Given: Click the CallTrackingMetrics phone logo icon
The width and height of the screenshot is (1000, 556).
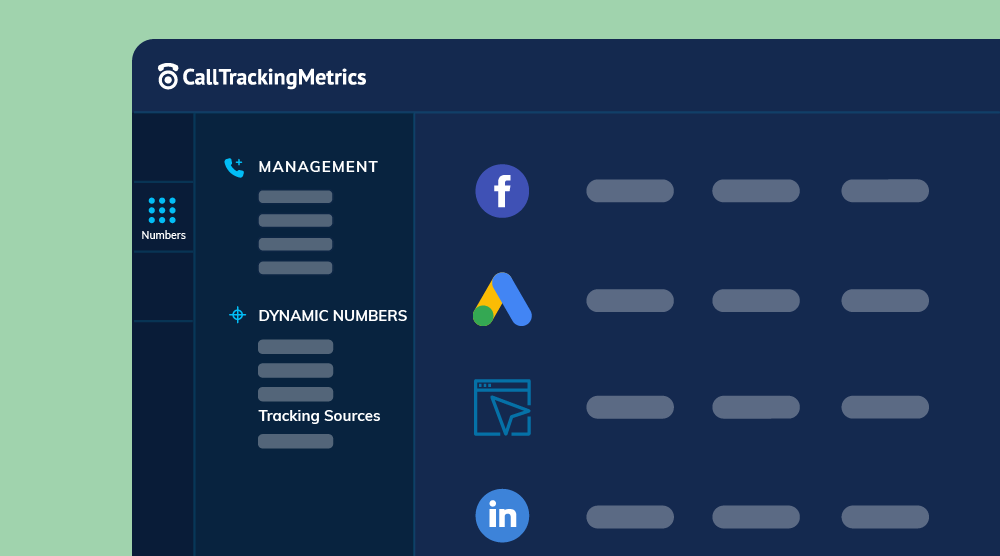Looking at the screenshot, I should [168, 77].
